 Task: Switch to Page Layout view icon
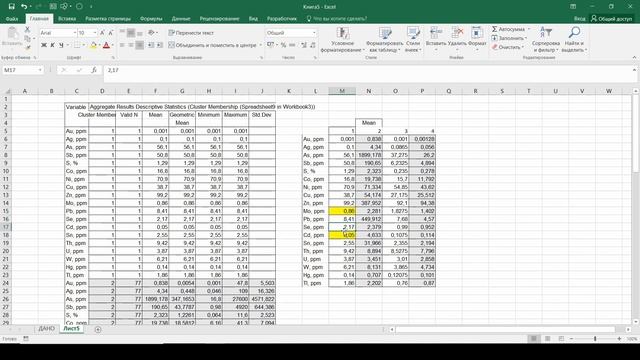[547, 339]
